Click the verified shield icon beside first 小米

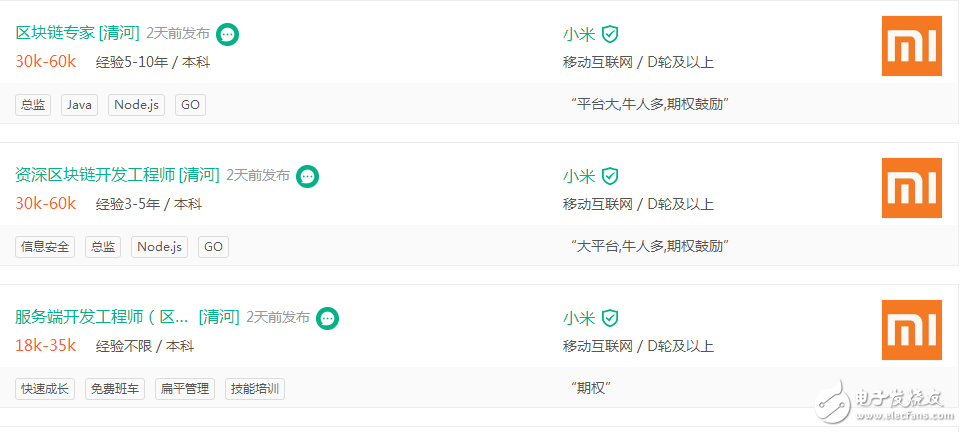(609, 34)
